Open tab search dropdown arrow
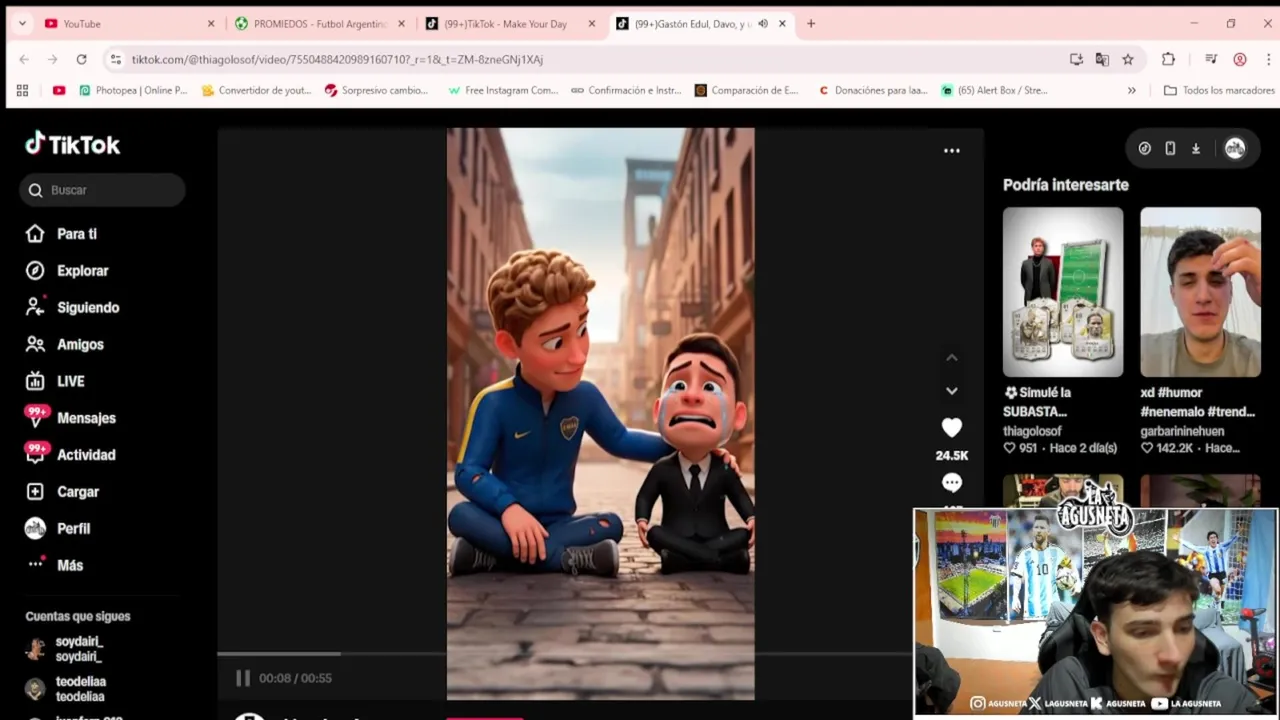 (x=23, y=23)
